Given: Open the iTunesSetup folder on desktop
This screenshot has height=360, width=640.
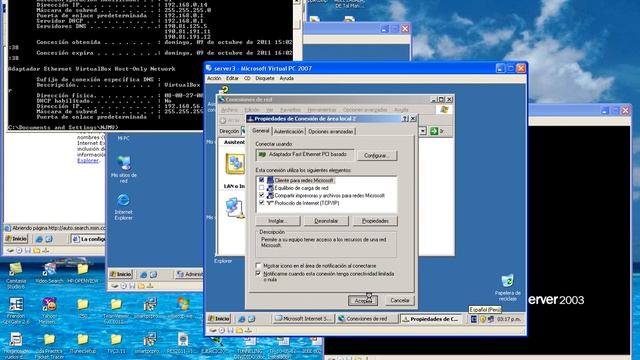Looking at the screenshot, I should pos(82,344).
